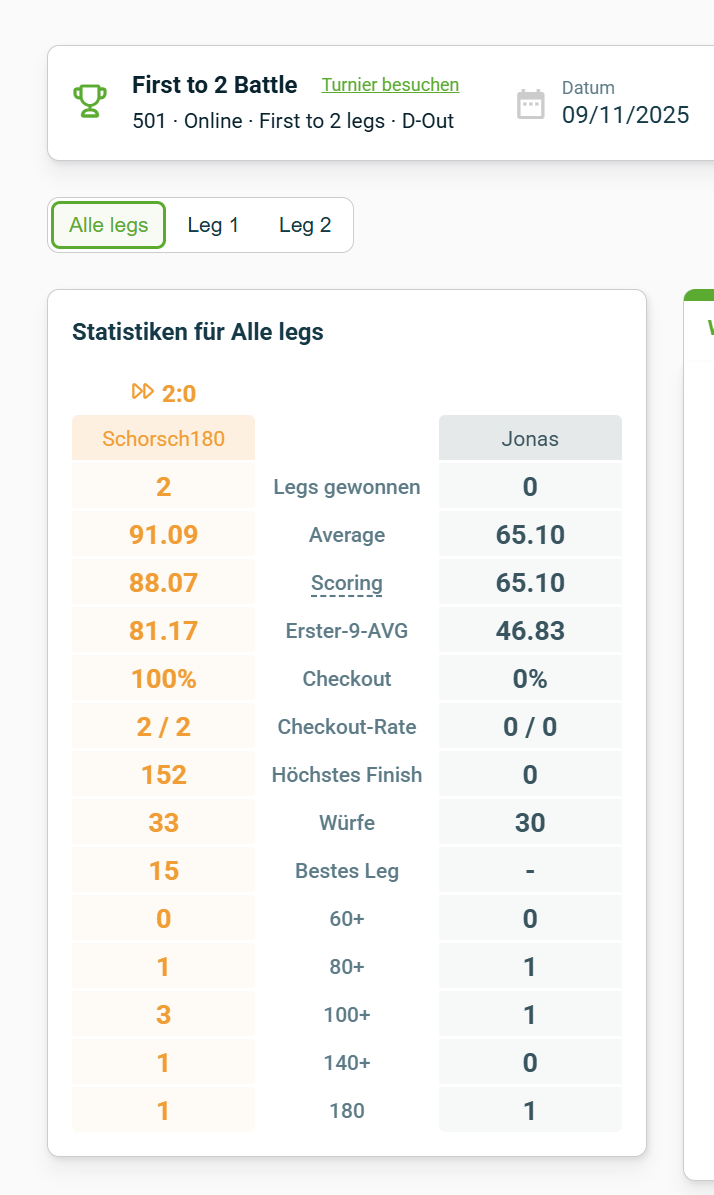Viewport: 714px width, 1195px height.
Task: Click Schorsch180's 91.09 average value
Action: (164, 535)
